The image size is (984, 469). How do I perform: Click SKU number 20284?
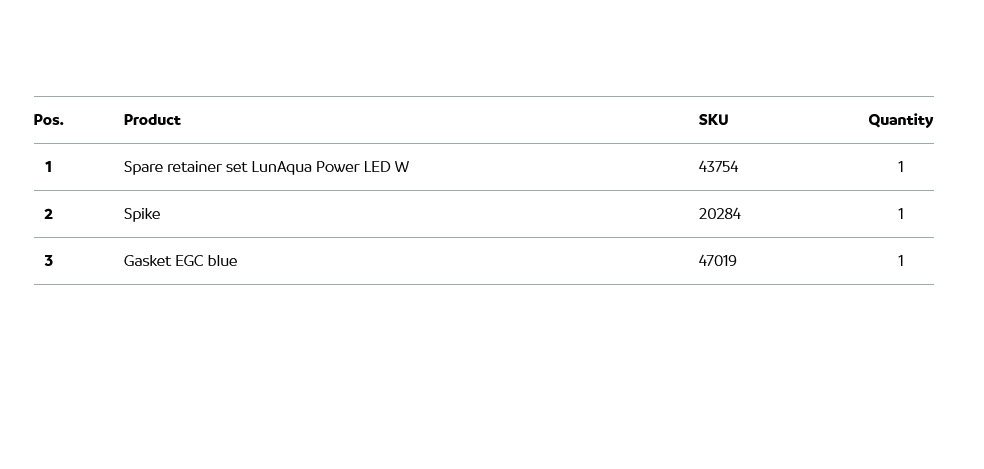coord(719,214)
